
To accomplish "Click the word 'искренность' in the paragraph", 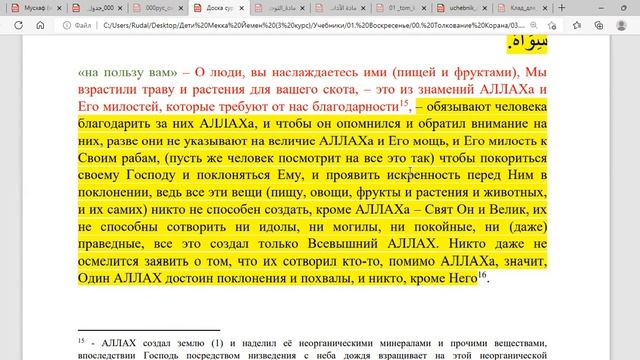I will pyautogui.click(x=423, y=175).
